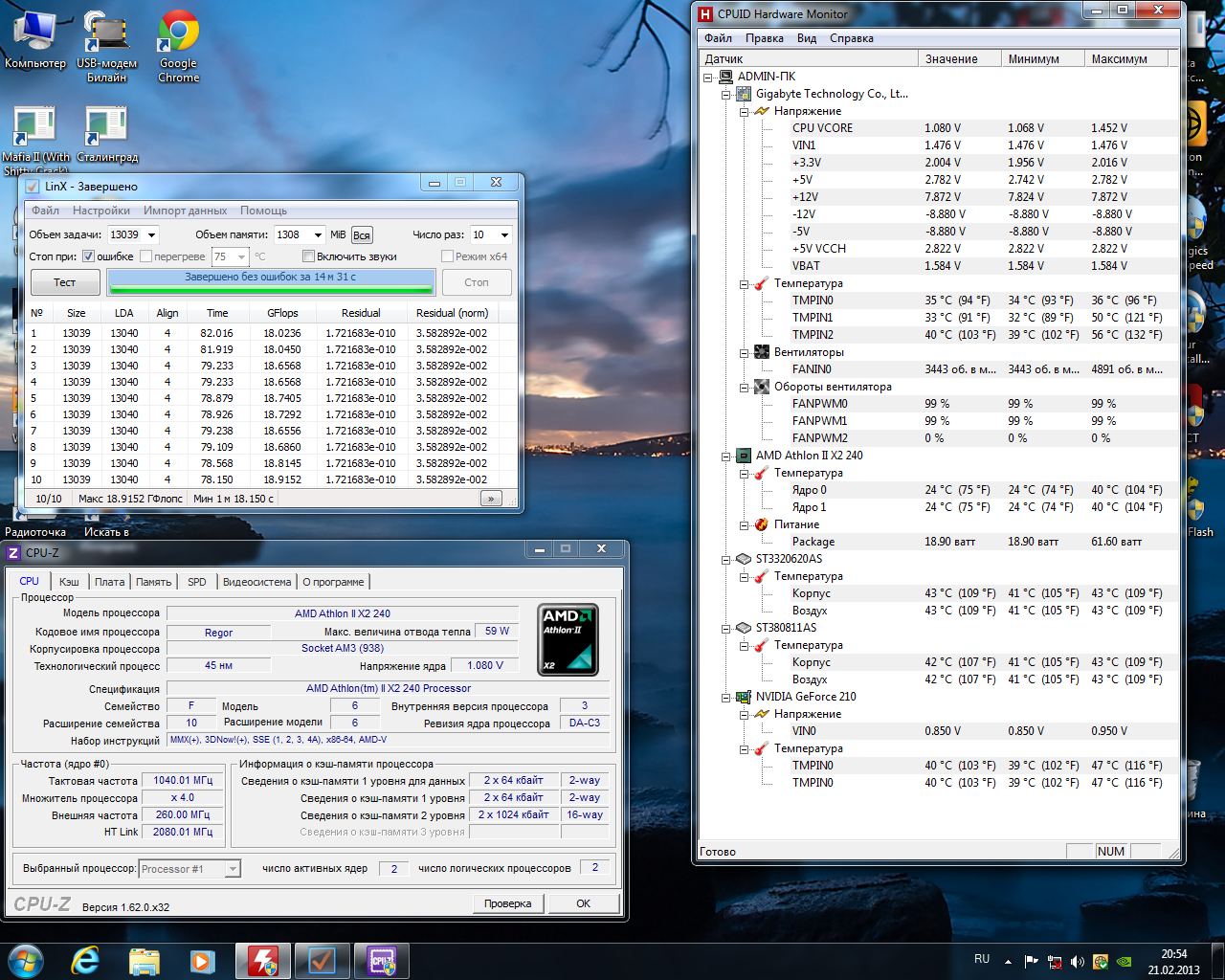
Task: Uncheck the ошибке stop checkbox
Action: [89, 256]
